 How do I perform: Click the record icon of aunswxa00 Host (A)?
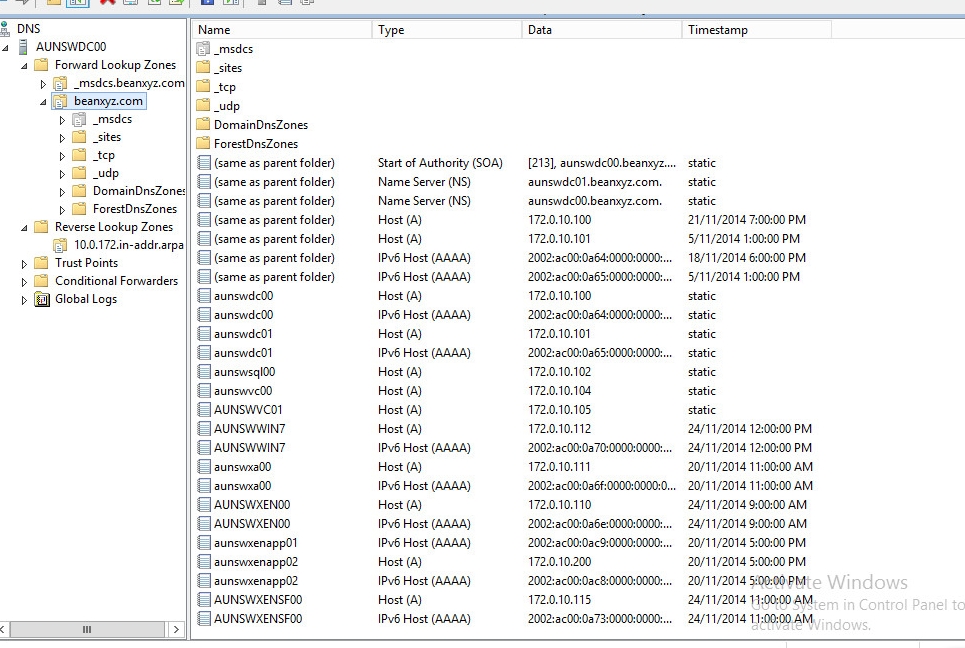pyautogui.click(x=204, y=466)
